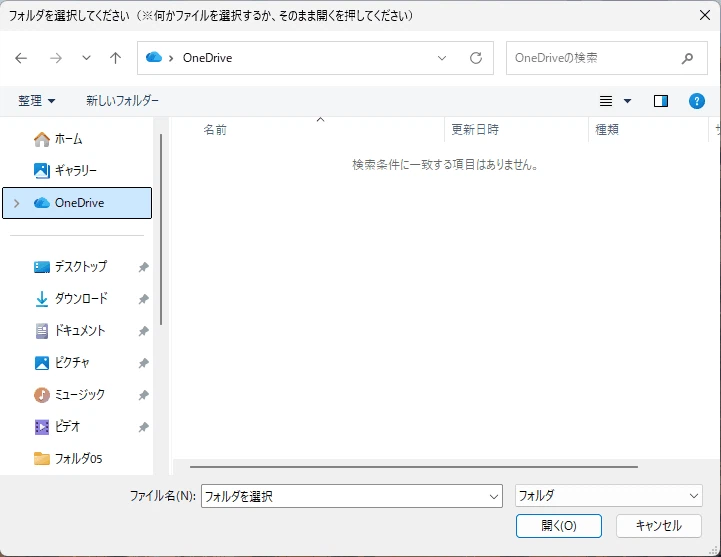Open ダウンロード quick access folder

pos(71,299)
